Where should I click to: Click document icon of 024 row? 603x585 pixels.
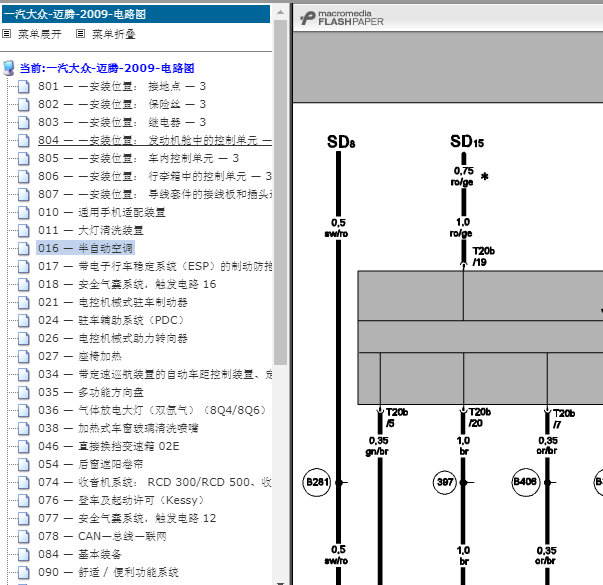[x=23, y=320]
